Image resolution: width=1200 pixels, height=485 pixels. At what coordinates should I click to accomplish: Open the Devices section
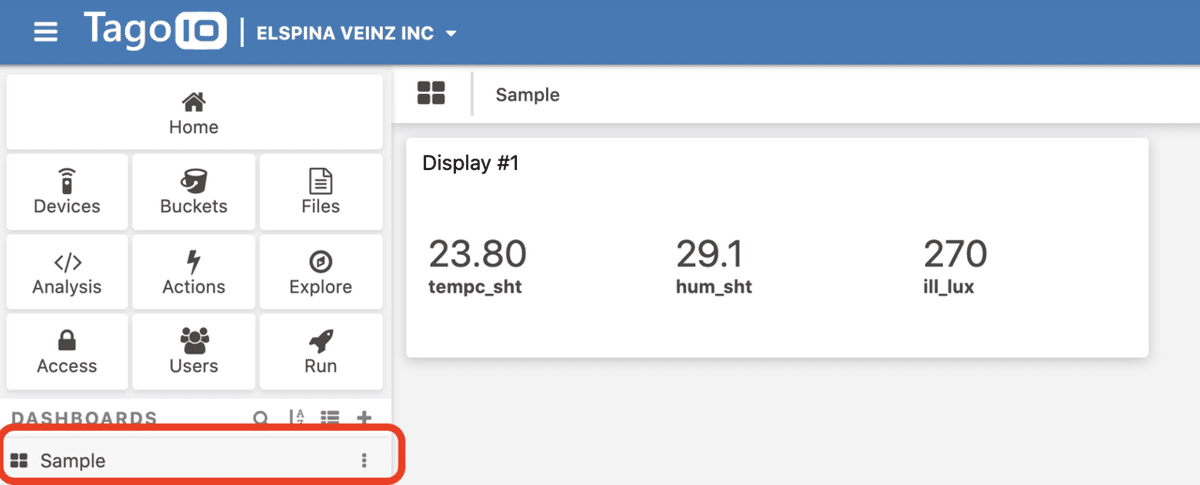(67, 192)
